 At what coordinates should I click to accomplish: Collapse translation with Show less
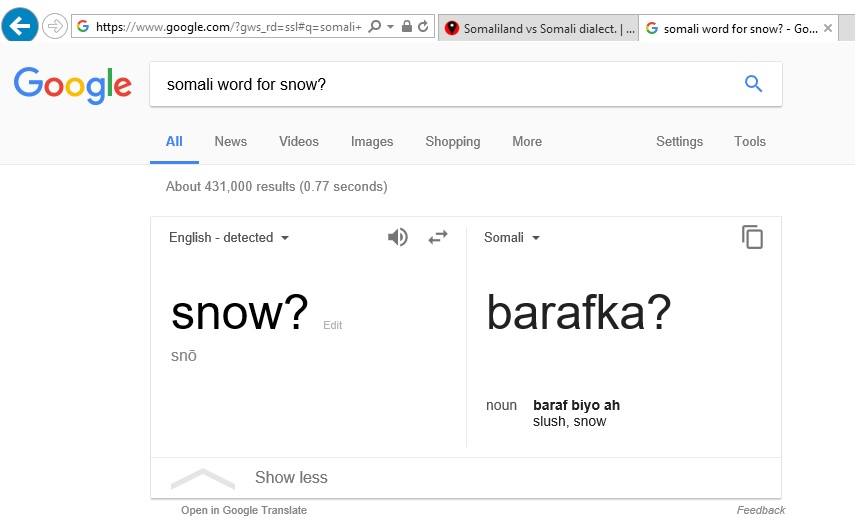point(291,478)
